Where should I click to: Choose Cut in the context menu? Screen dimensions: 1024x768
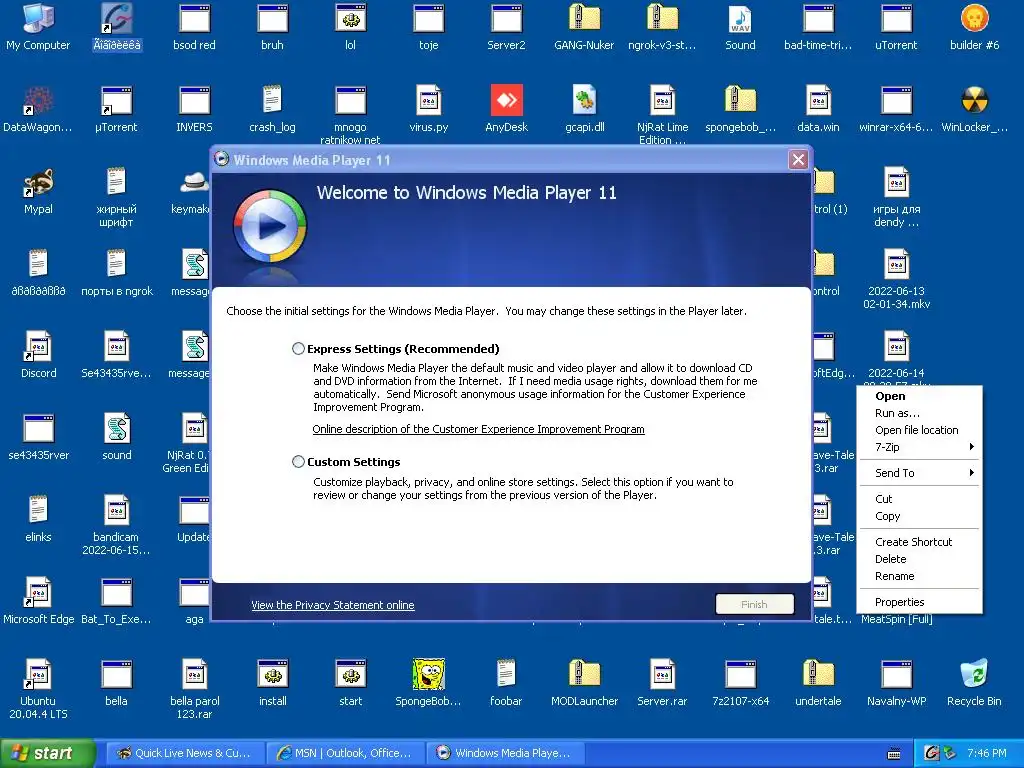click(920, 499)
